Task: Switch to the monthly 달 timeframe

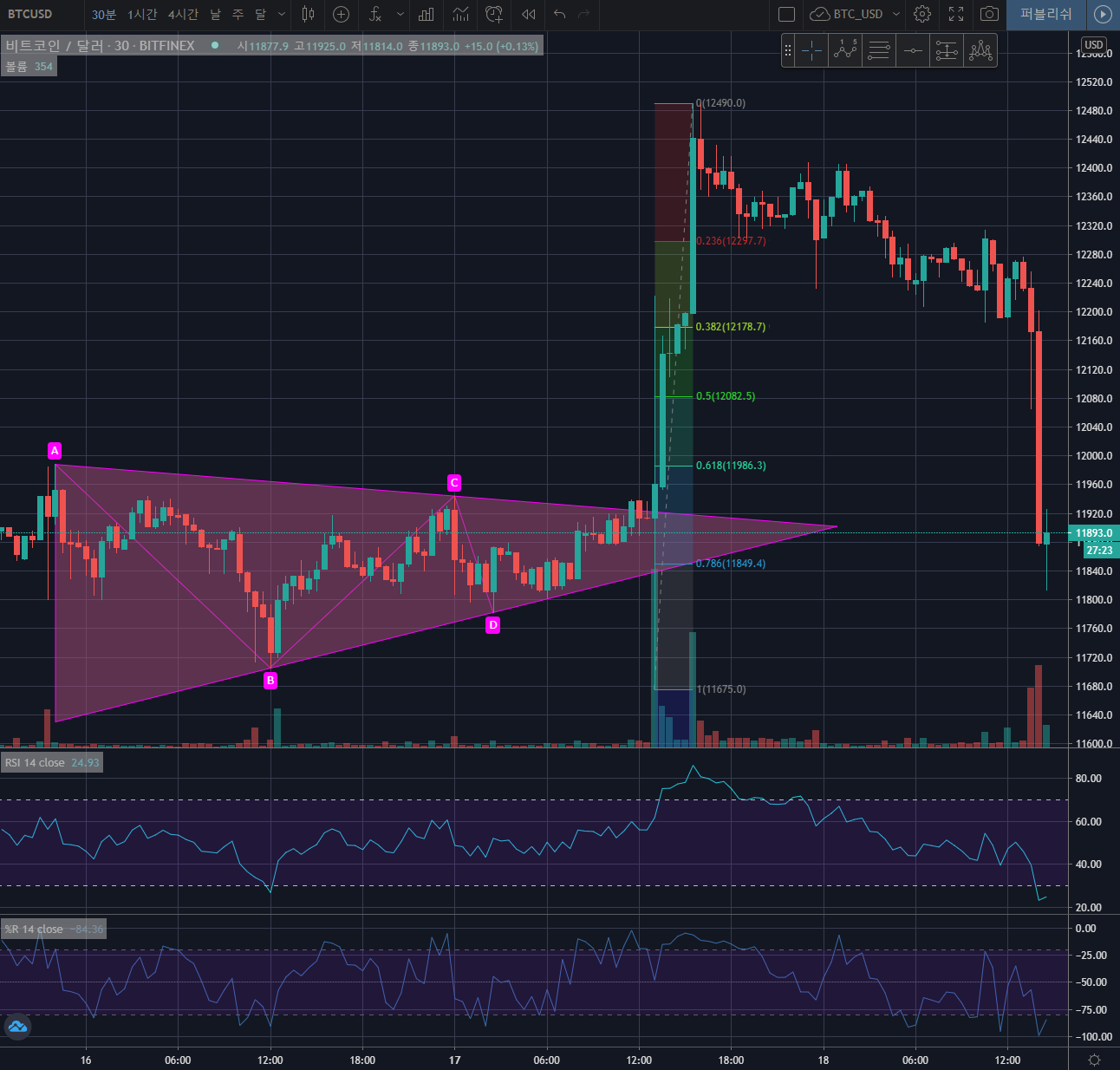Action: [260, 14]
